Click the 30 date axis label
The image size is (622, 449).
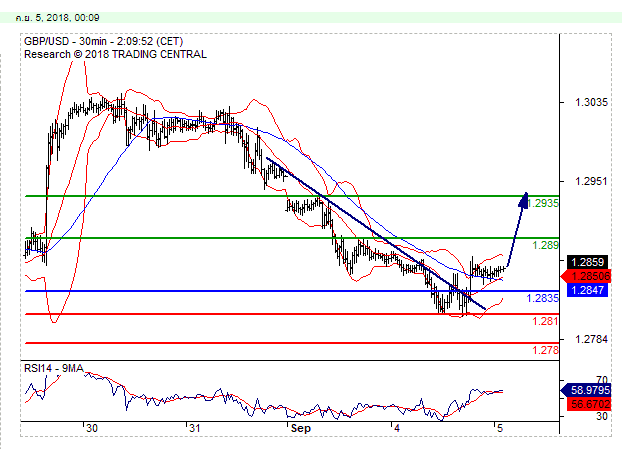[x=92, y=428]
